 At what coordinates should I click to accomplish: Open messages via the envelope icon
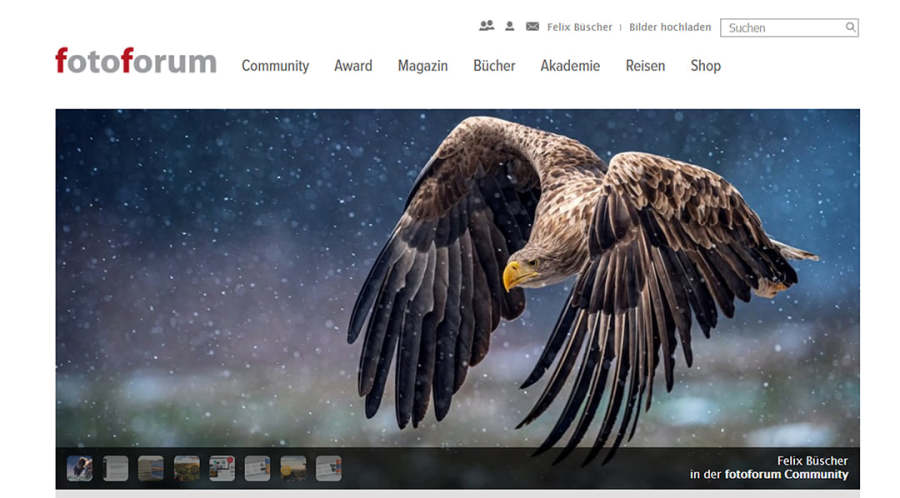click(x=532, y=27)
